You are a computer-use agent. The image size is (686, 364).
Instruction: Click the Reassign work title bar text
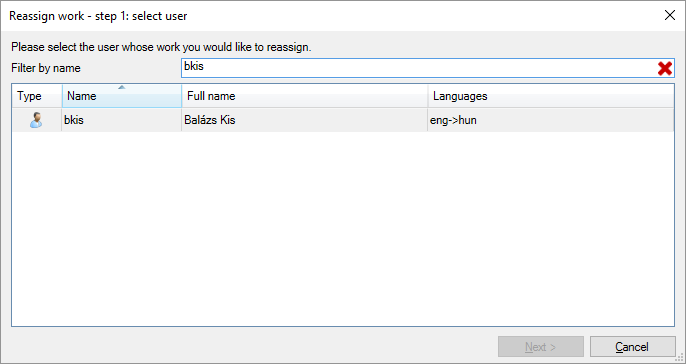[x=98, y=16]
